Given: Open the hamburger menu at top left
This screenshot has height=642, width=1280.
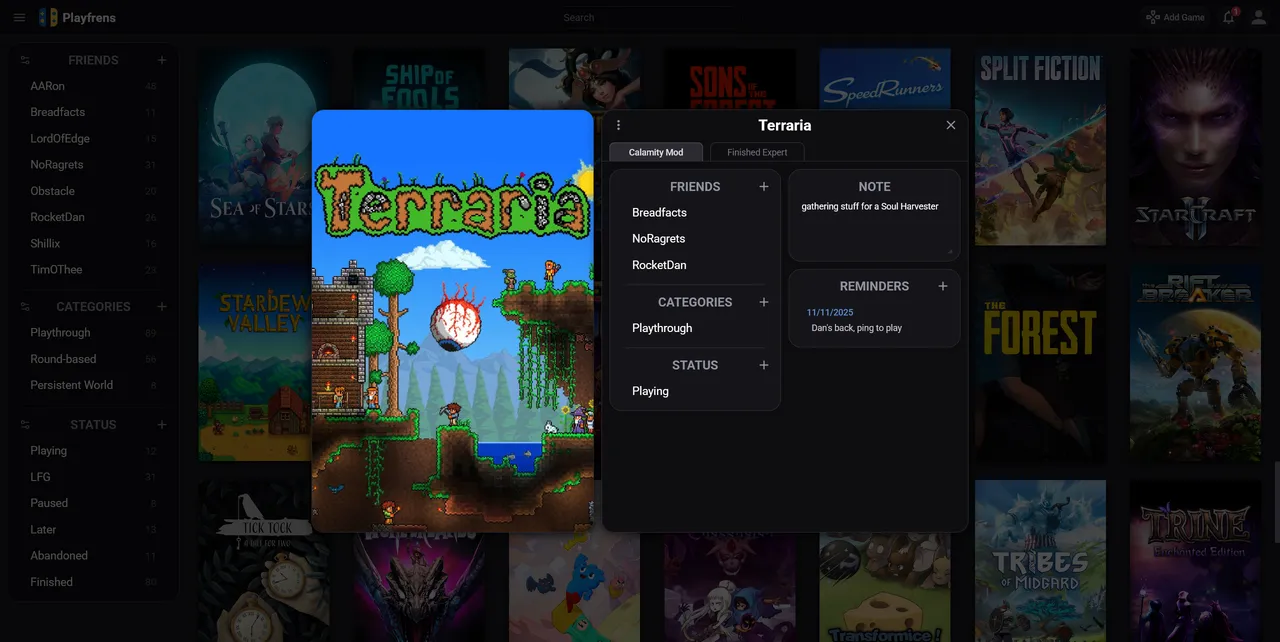Looking at the screenshot, I should [x=19, y=17].
